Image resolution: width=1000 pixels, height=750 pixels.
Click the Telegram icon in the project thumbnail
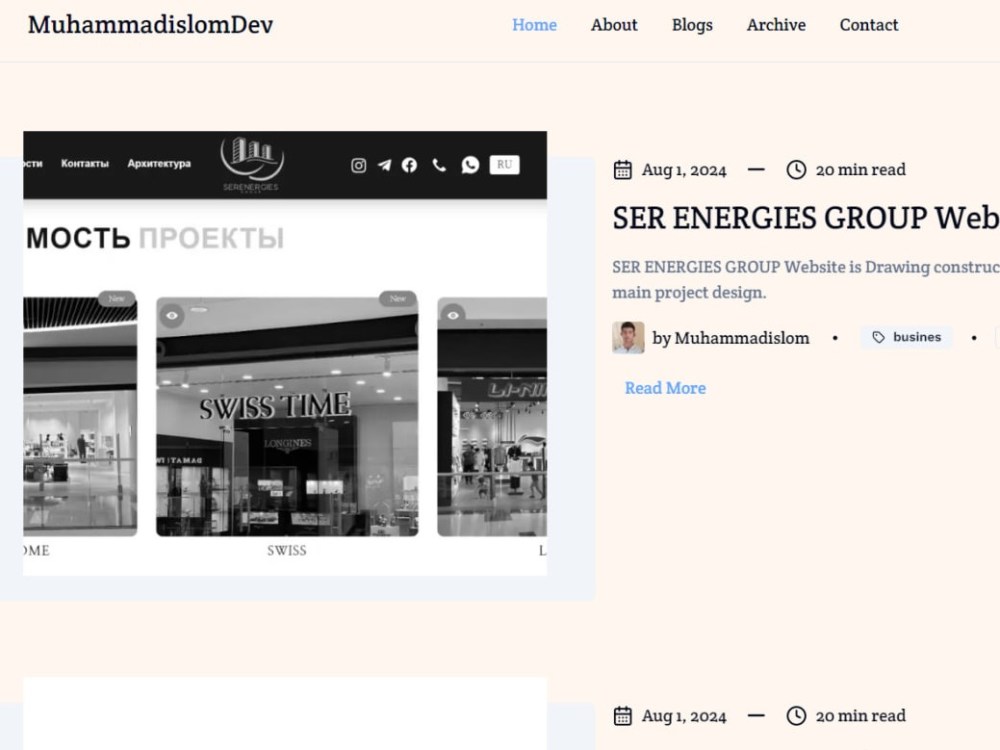point(384,165)
